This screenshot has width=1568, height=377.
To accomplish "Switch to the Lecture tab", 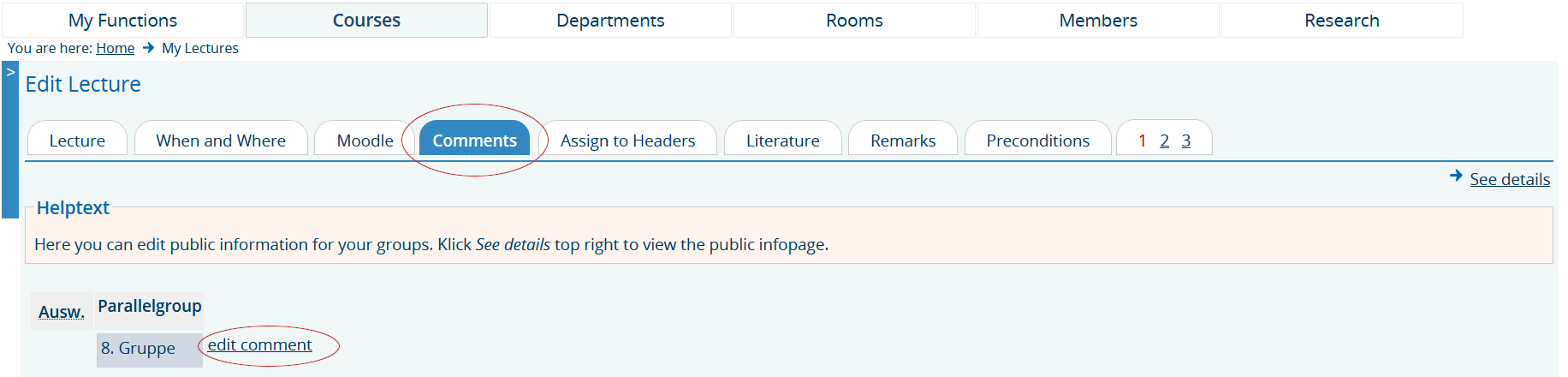I will [77, 140].
